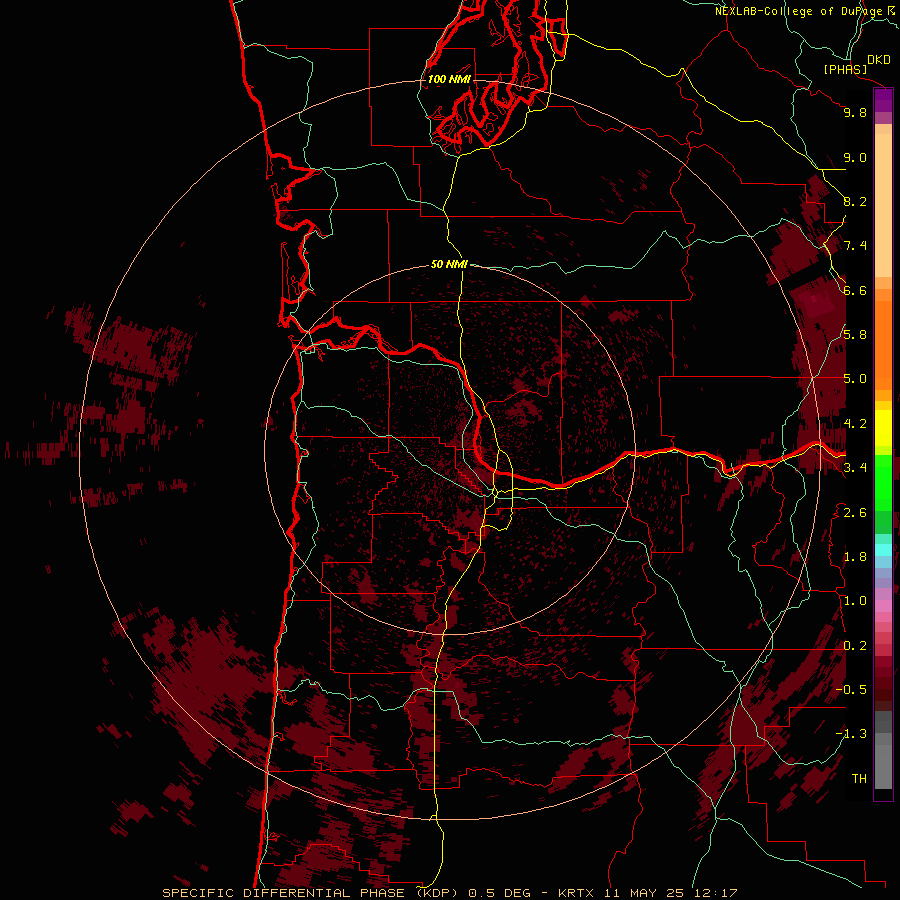
Task: Click the 7.4 value on the color scale
Action: [855, 246]
